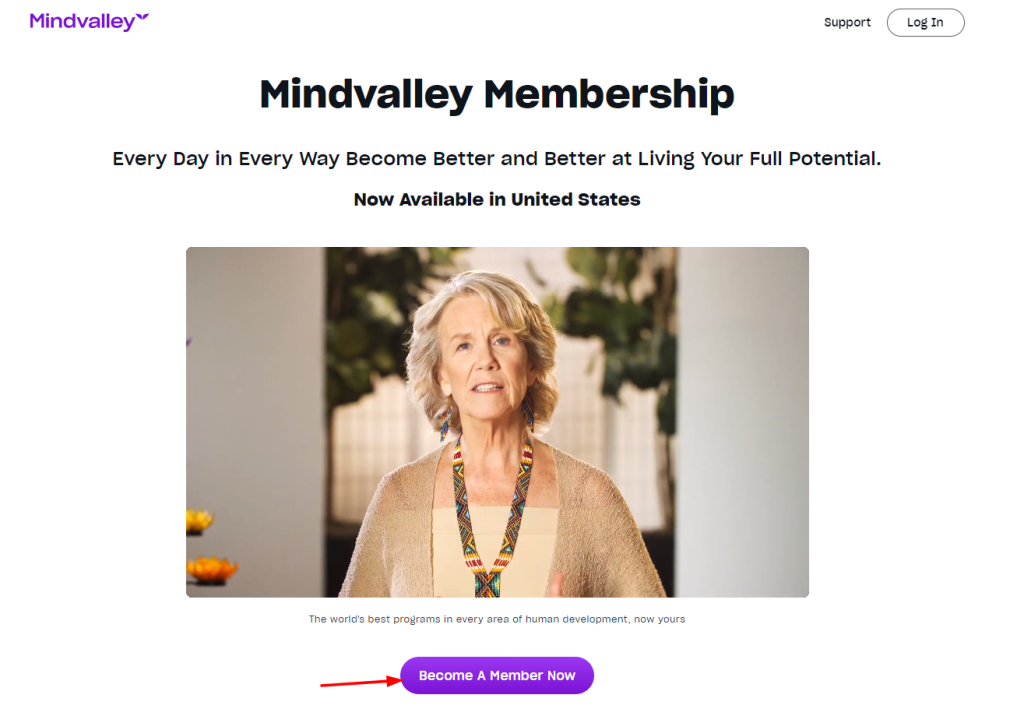
Task: Select the Mindvalley Membership heading
Action: [496, 94]
